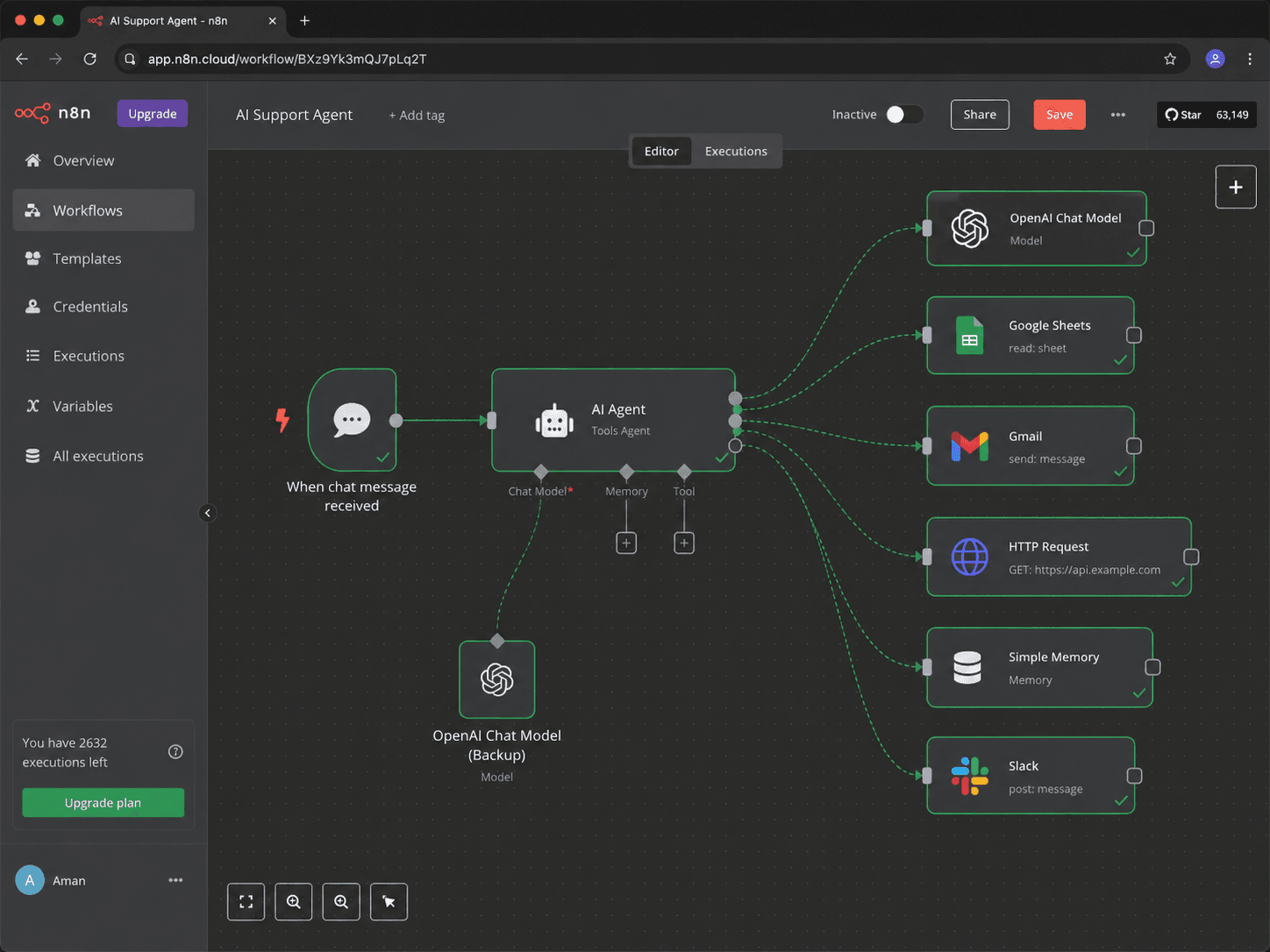Open Templates in the sidebar
This screenshot has height=952, width=1270.
(x=103, y=259)
